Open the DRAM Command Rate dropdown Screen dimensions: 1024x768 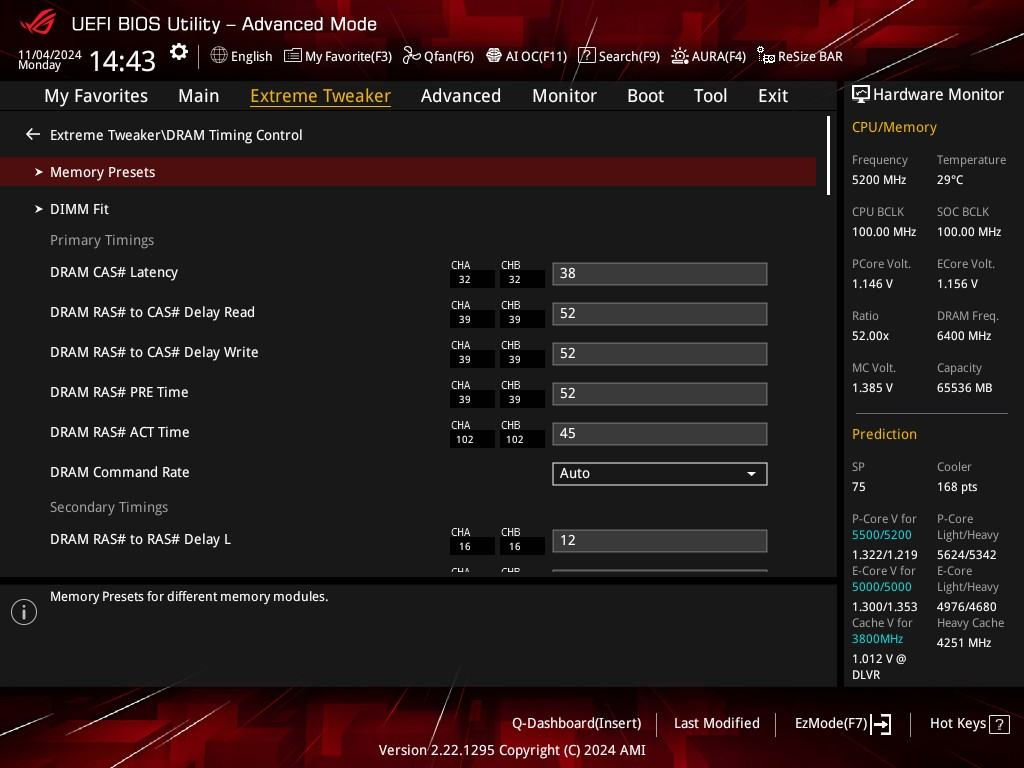tap(660, 473)
